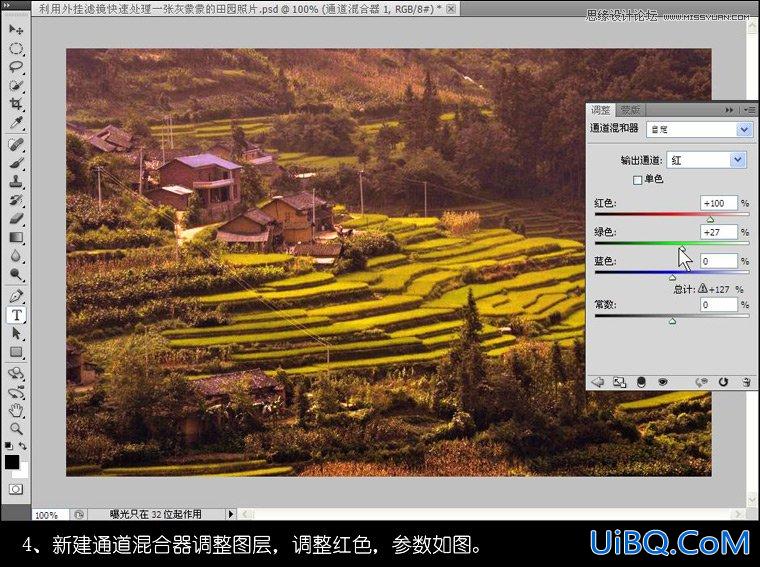The height and width of the screenshot is (567, 760).
Task: Click the 蓝色 value field showing 0
Action: coord(718,261)
